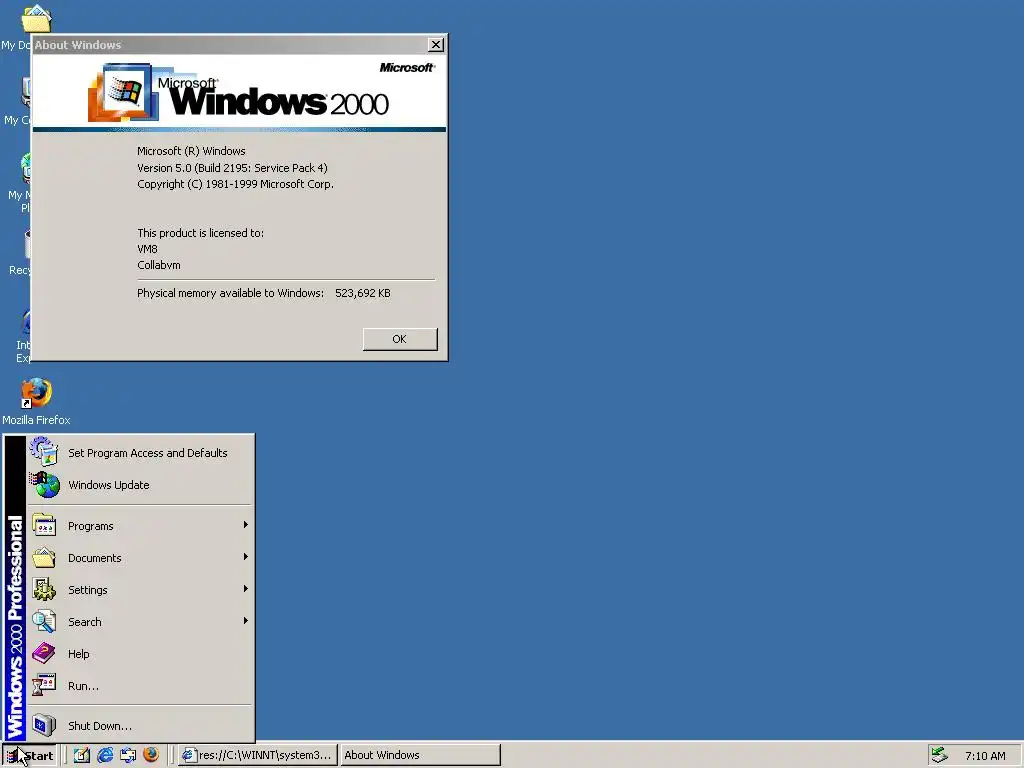1024x768 pixels.
Task: Open Mozilla Firefox desktop shortcut
Action: (36, 402)
